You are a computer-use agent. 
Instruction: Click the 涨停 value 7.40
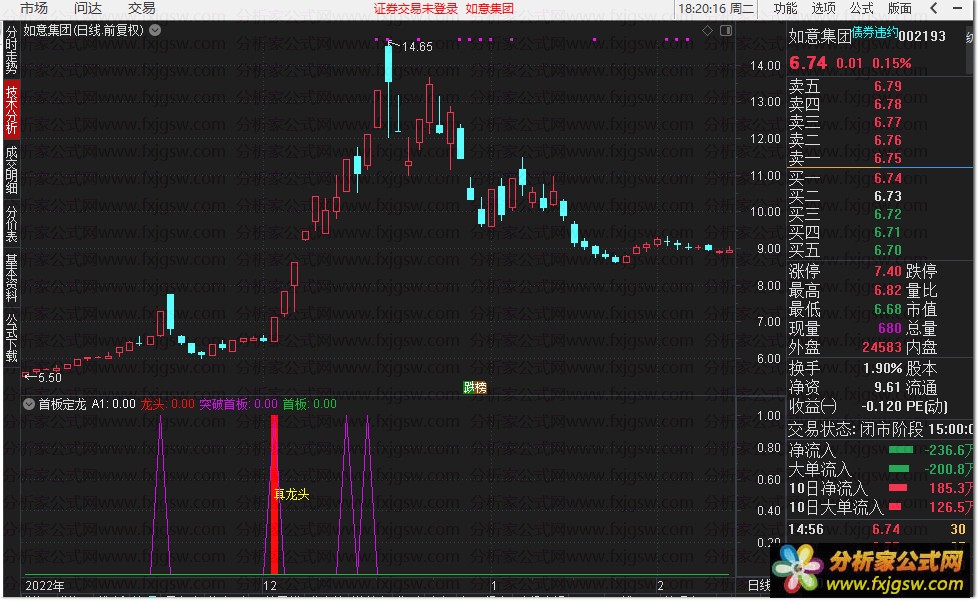pyautogui.click(x=888, y=271)
